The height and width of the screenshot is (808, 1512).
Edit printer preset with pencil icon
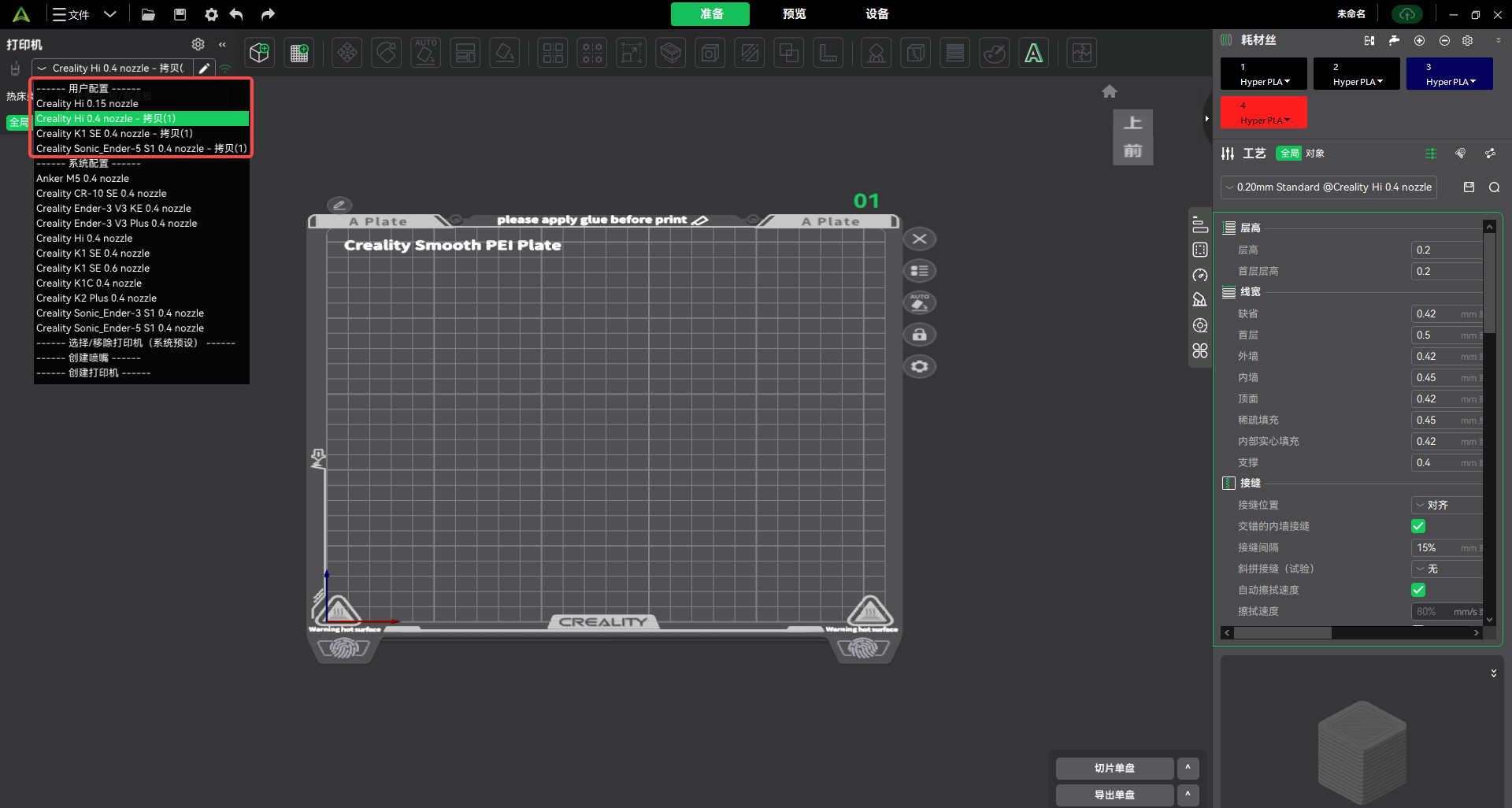204,69
